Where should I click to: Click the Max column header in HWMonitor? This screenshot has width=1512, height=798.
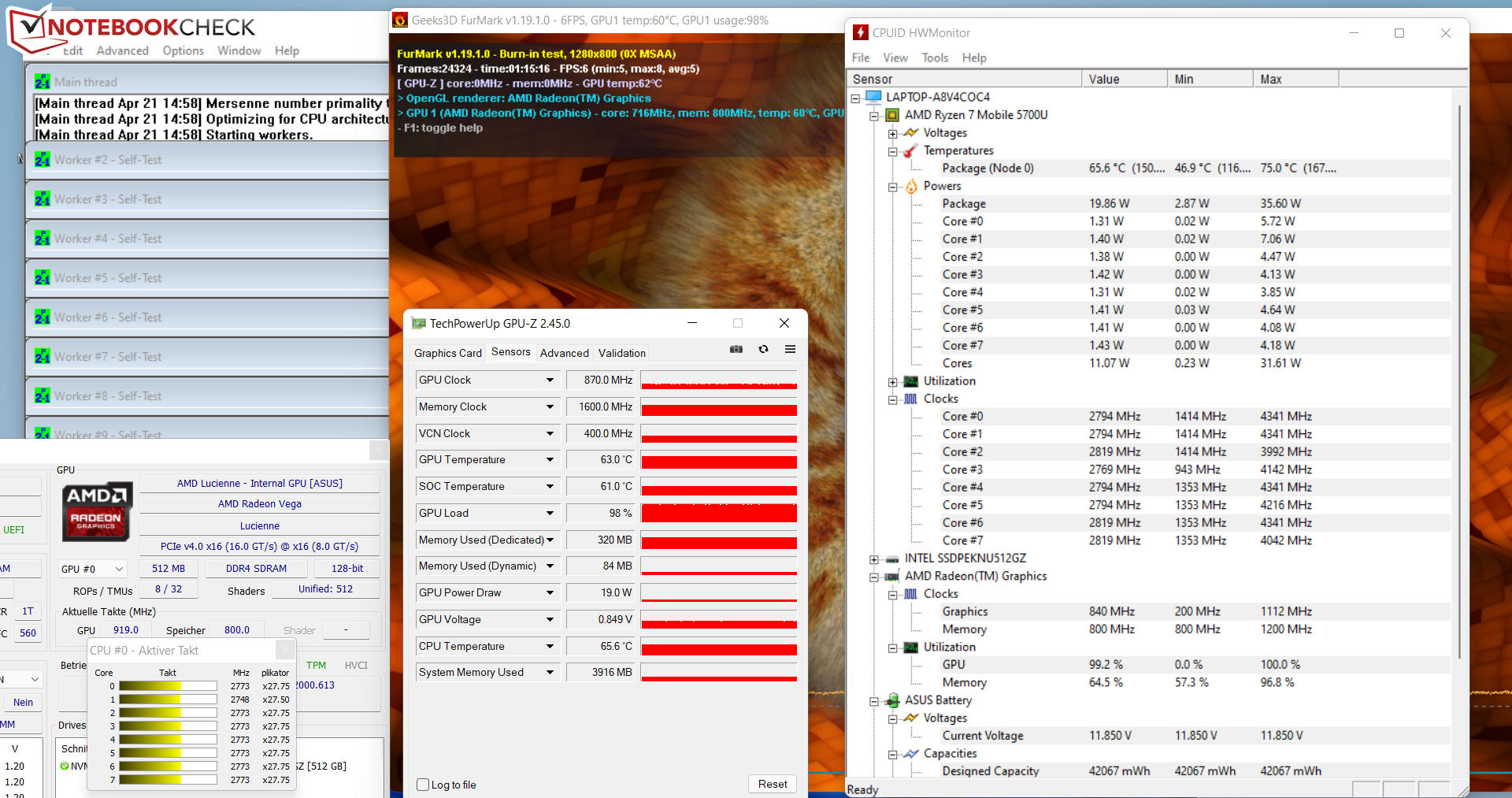(x=1296, y=79)
